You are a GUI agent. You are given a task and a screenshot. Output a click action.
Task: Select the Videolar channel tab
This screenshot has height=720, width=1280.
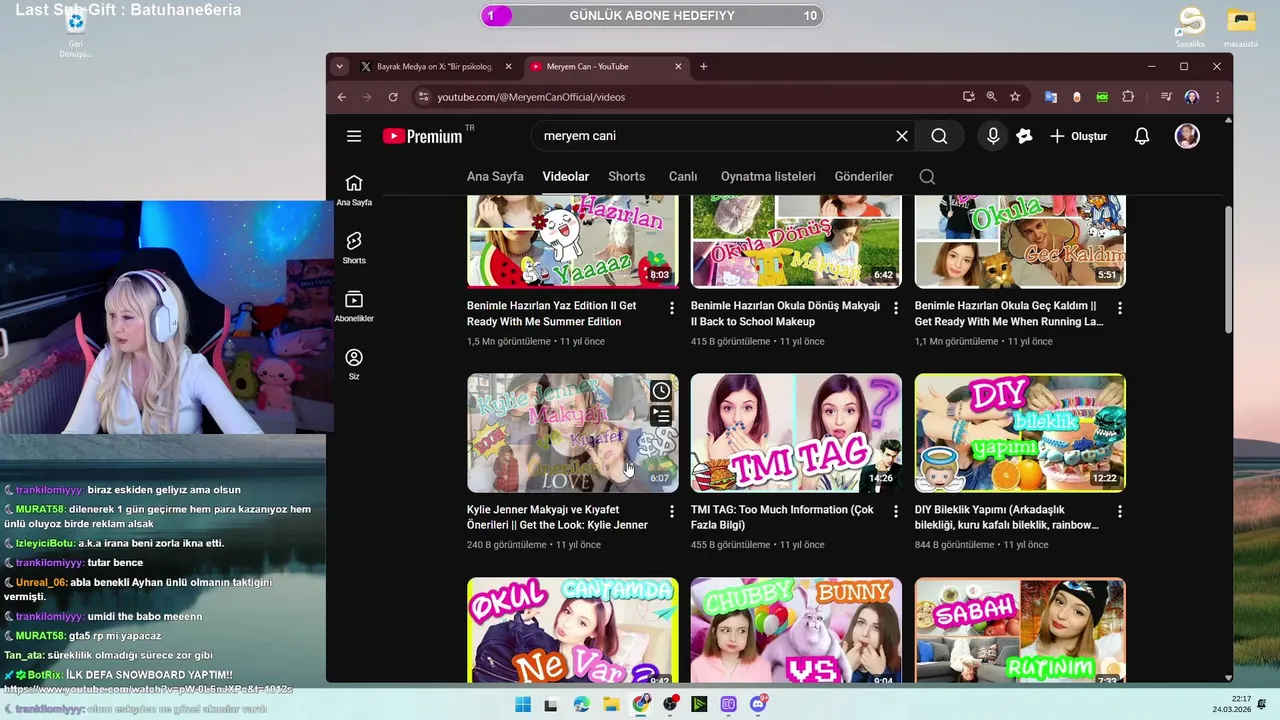click(566, 177)
